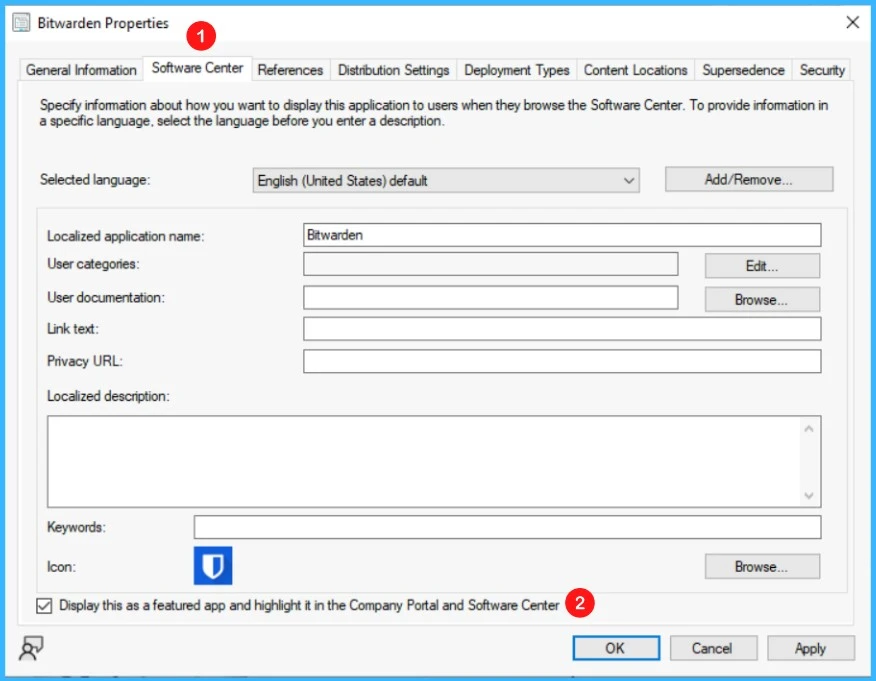The width and height of the screenshot is (876, 681).
Task: Click the Bitwarden shield icon preview
Action: [213, 565]
